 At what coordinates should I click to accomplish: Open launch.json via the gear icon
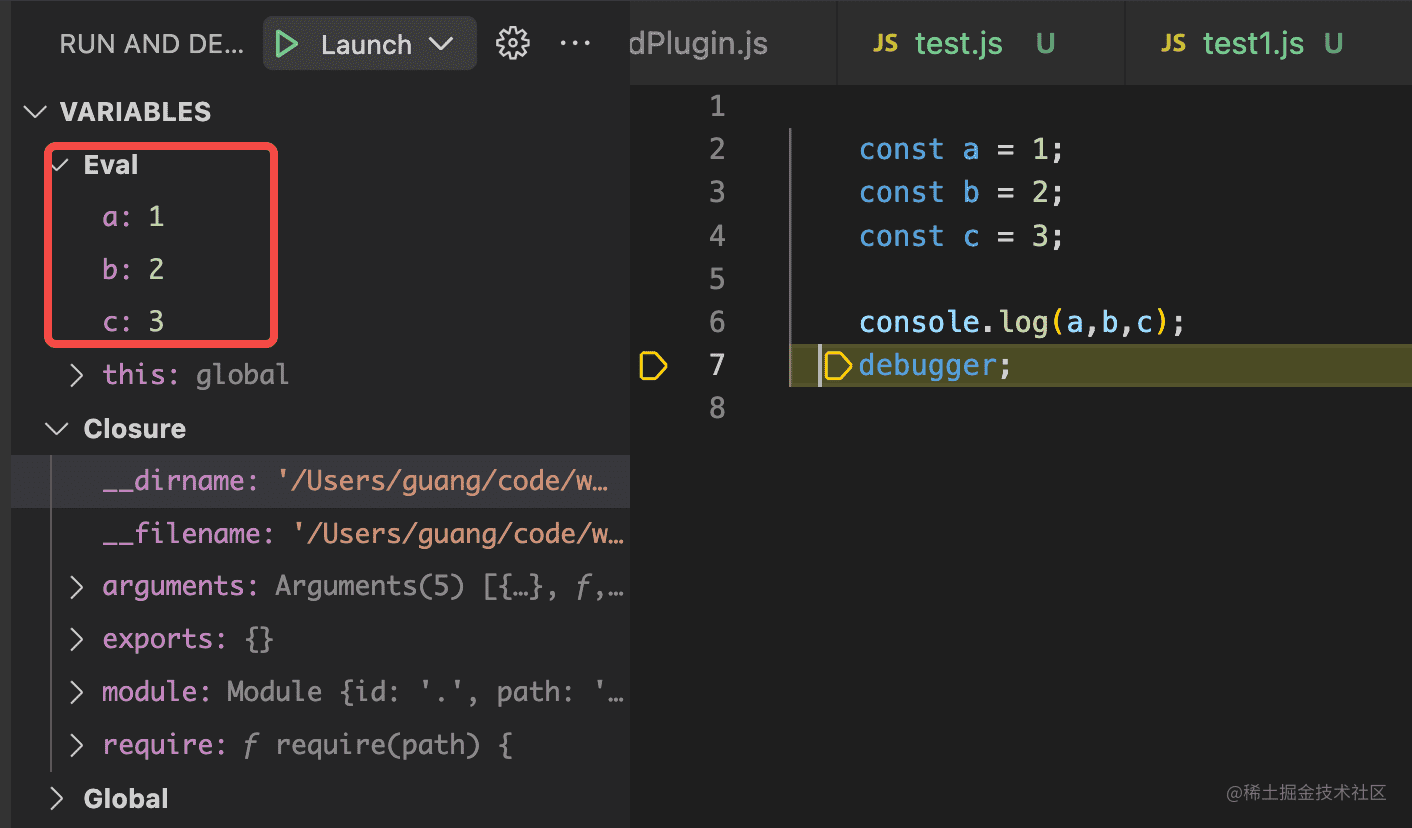513,44
